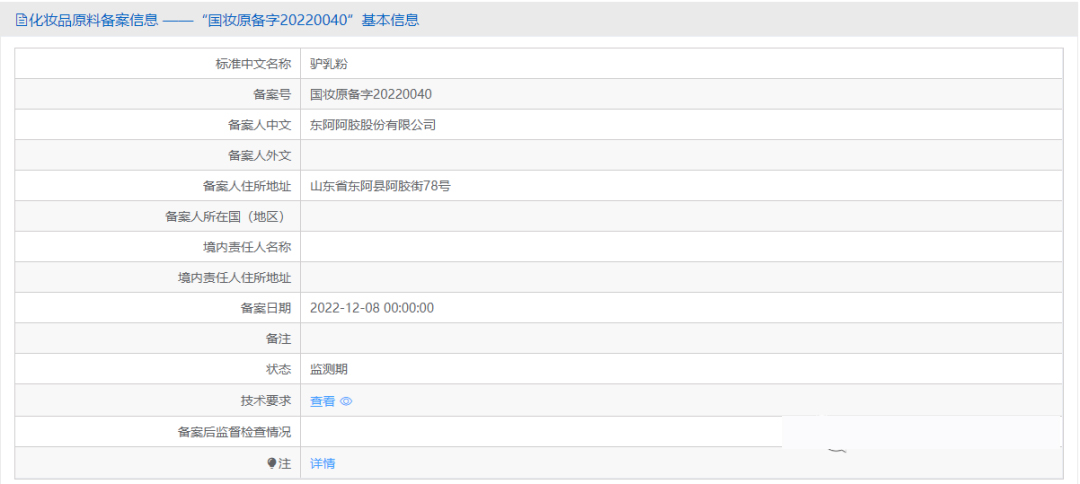
Task: Open the 详情 link in the 注 row
Action: coord(322,463)
